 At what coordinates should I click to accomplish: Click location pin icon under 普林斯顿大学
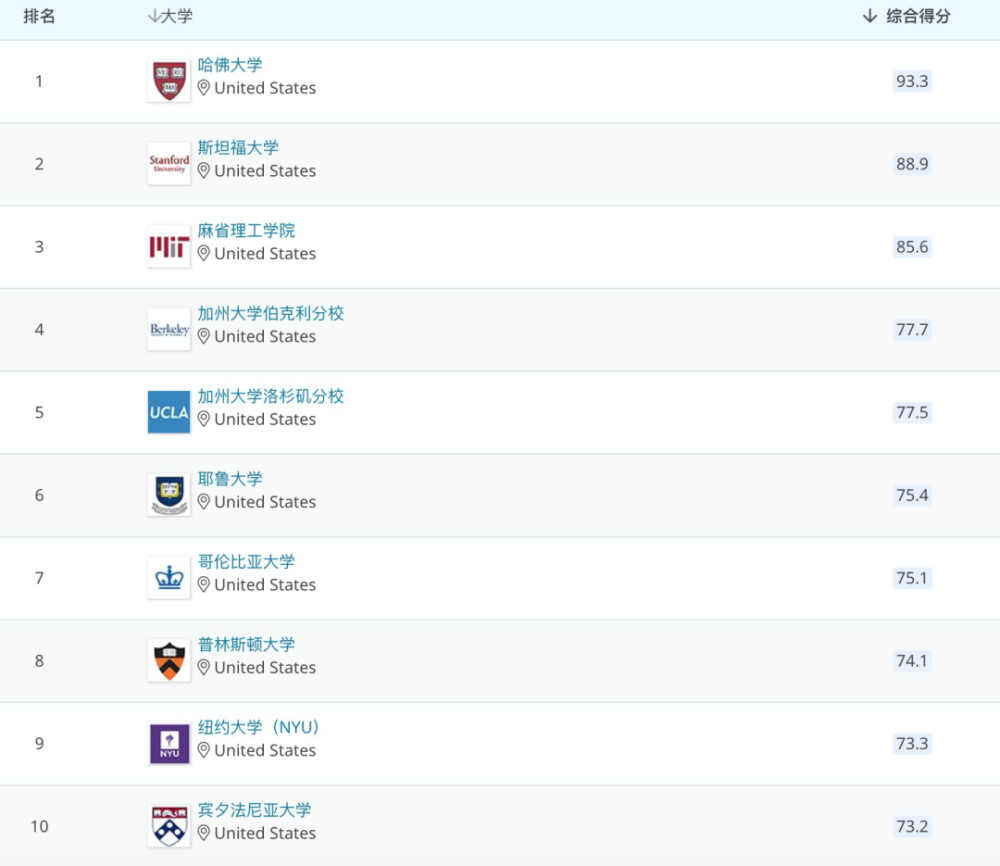tap(203, 668)
